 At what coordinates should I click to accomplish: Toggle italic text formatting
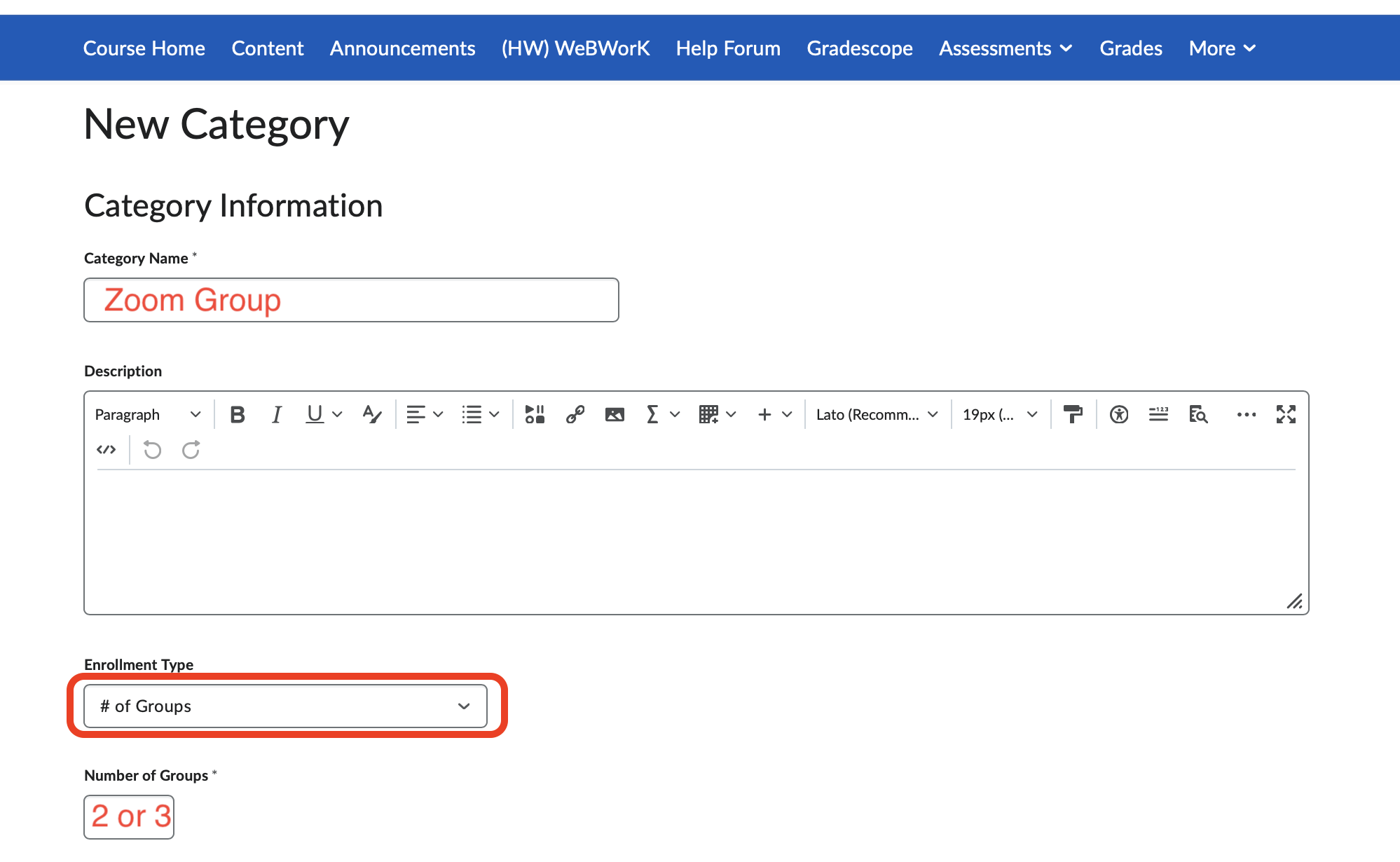coord(277,415)
